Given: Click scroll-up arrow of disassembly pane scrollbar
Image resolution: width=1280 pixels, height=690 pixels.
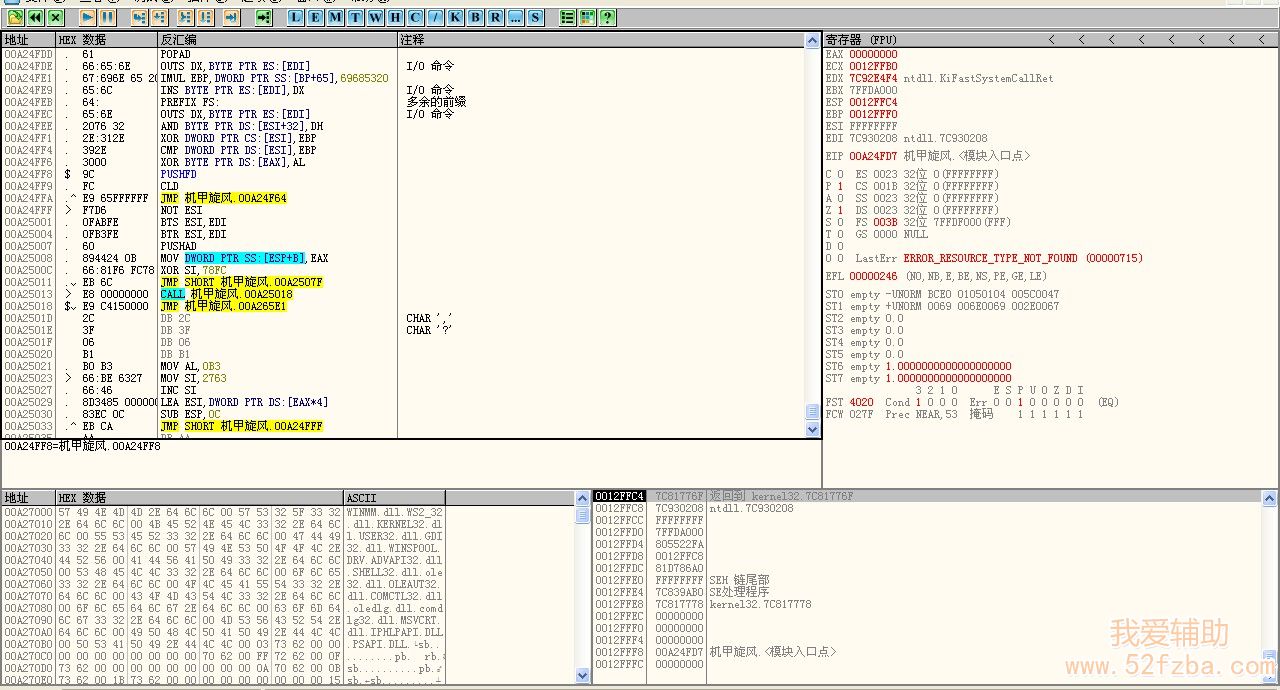Looking at the screenshot, I should 813,41.
